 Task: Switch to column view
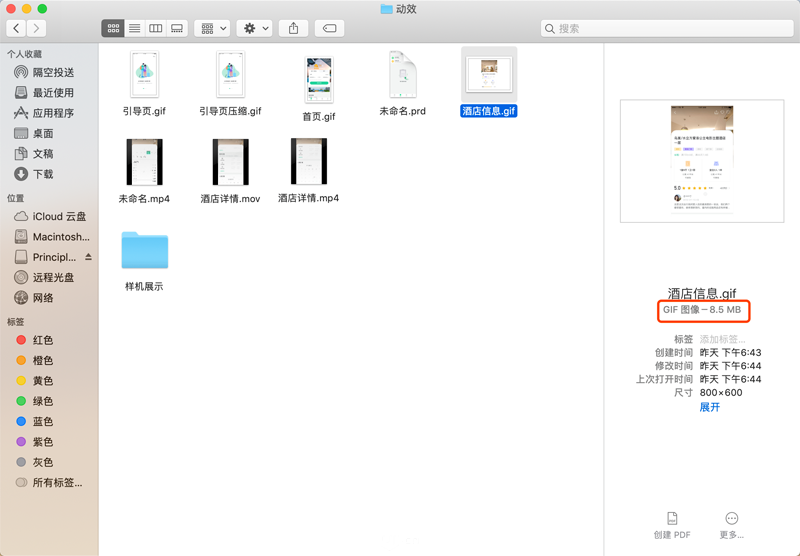tap(156, 28)
